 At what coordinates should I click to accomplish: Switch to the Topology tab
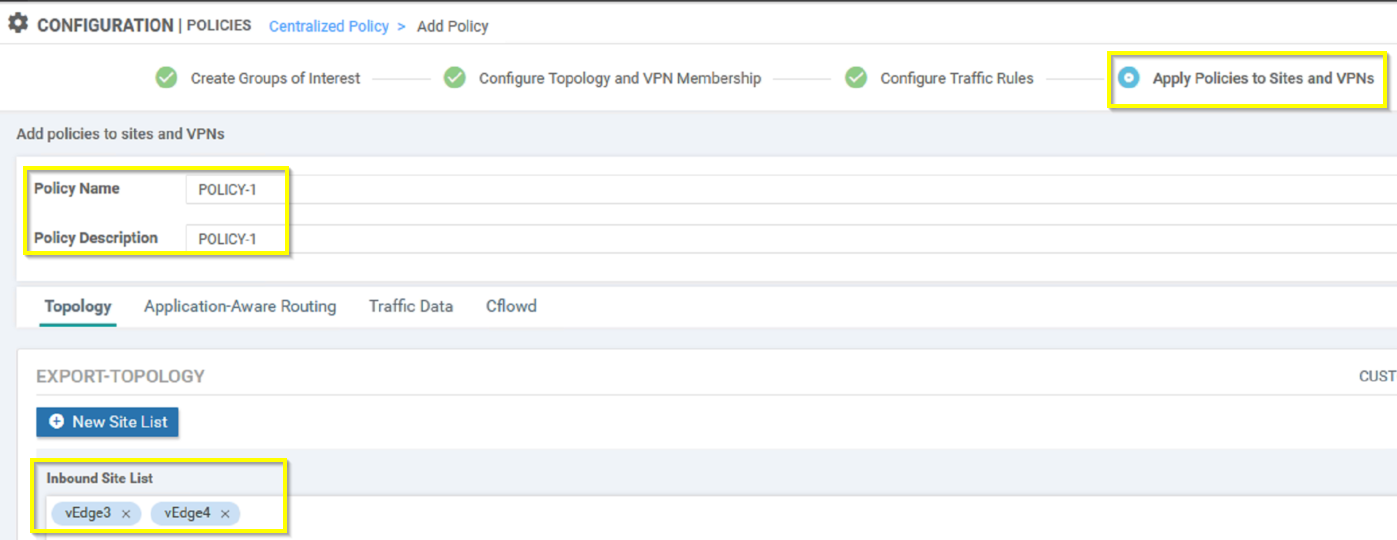tap(78, 306)
